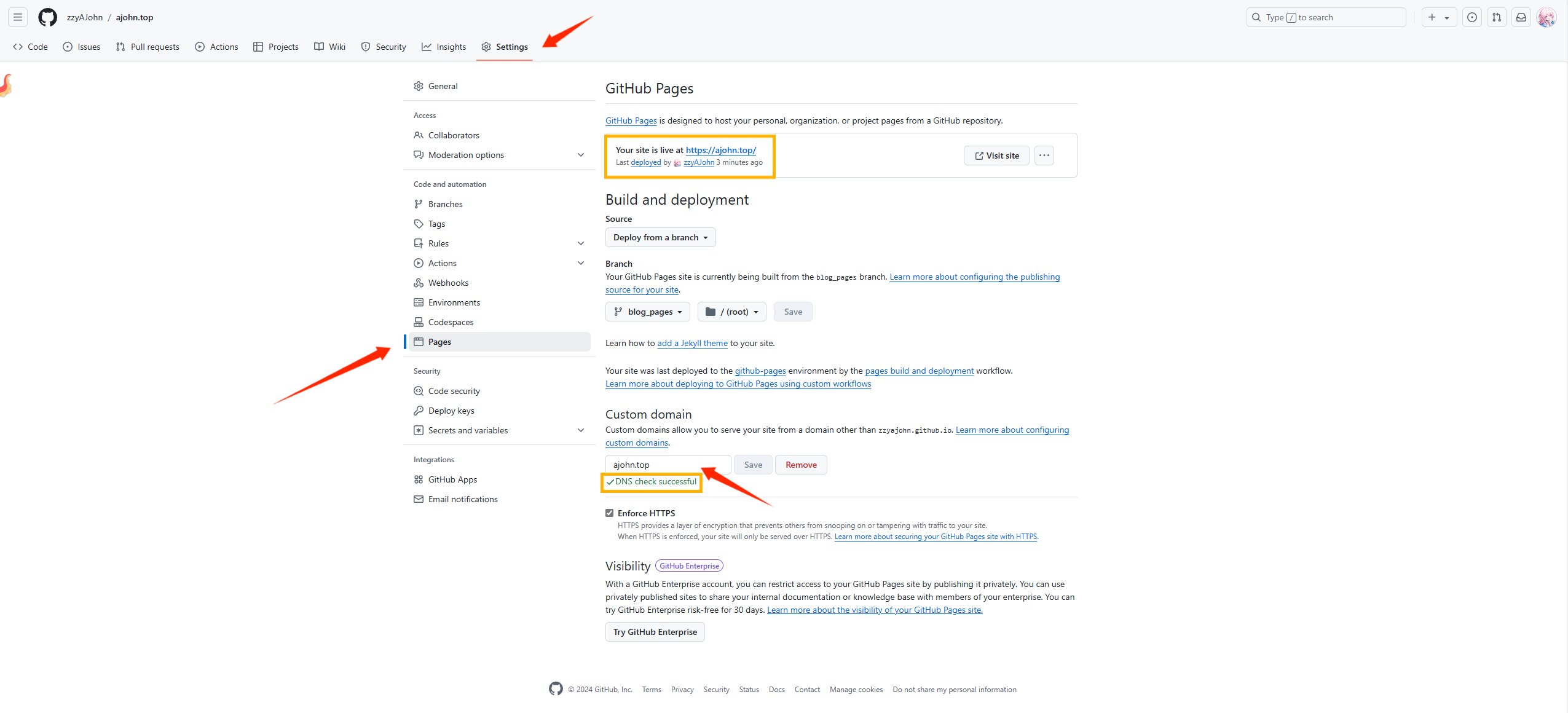Click Save next to branch selector
This screenshot has height=713, width=1568.
(793, 312)
